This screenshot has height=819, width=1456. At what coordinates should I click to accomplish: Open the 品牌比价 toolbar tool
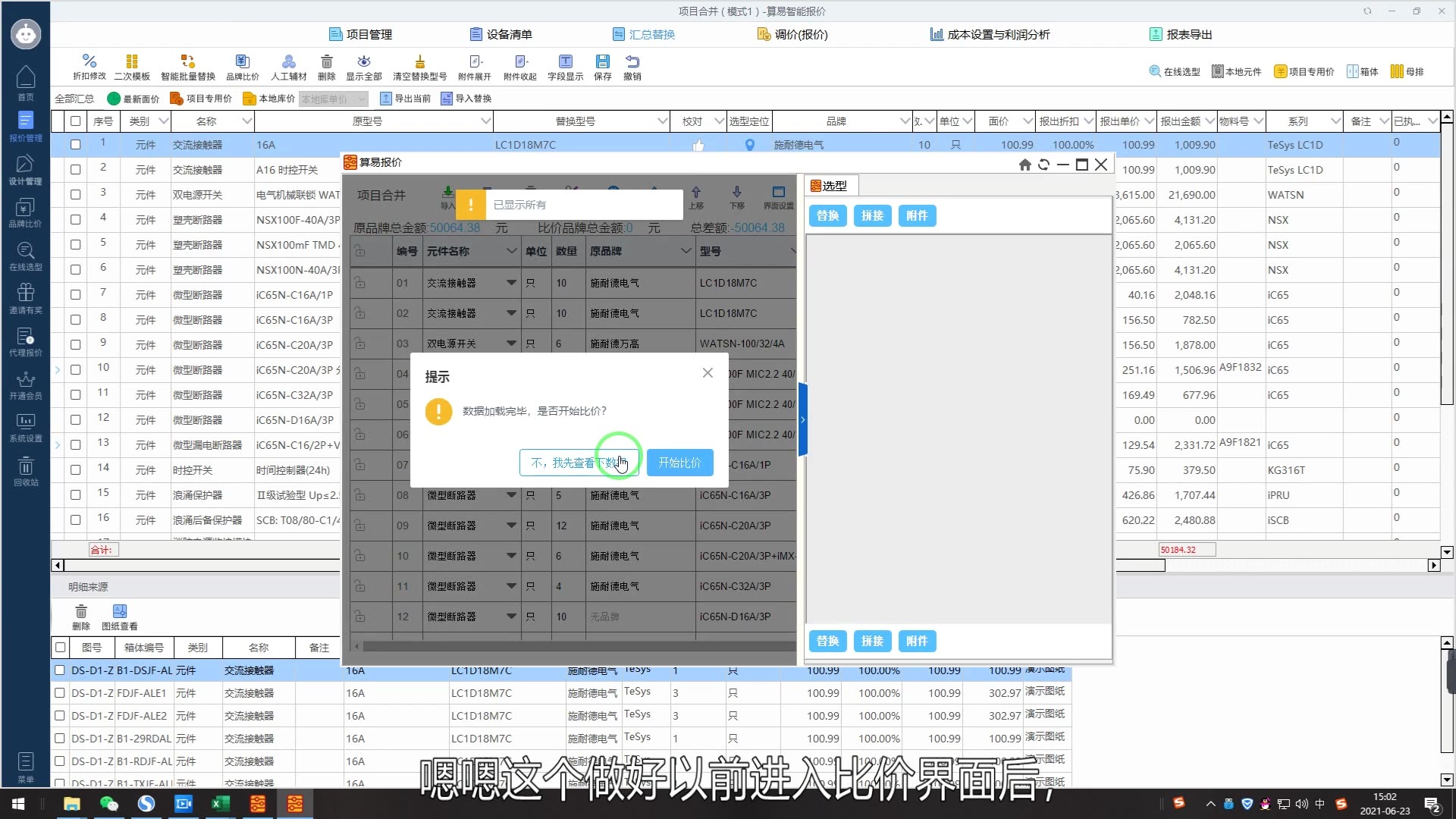click(x=242, y=67)
